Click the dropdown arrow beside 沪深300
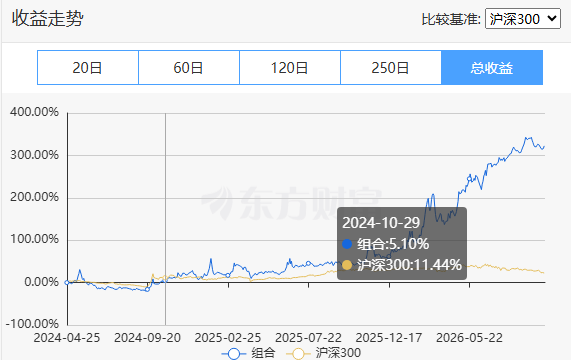This screenshot has height=360, width=571. point(552,18)
